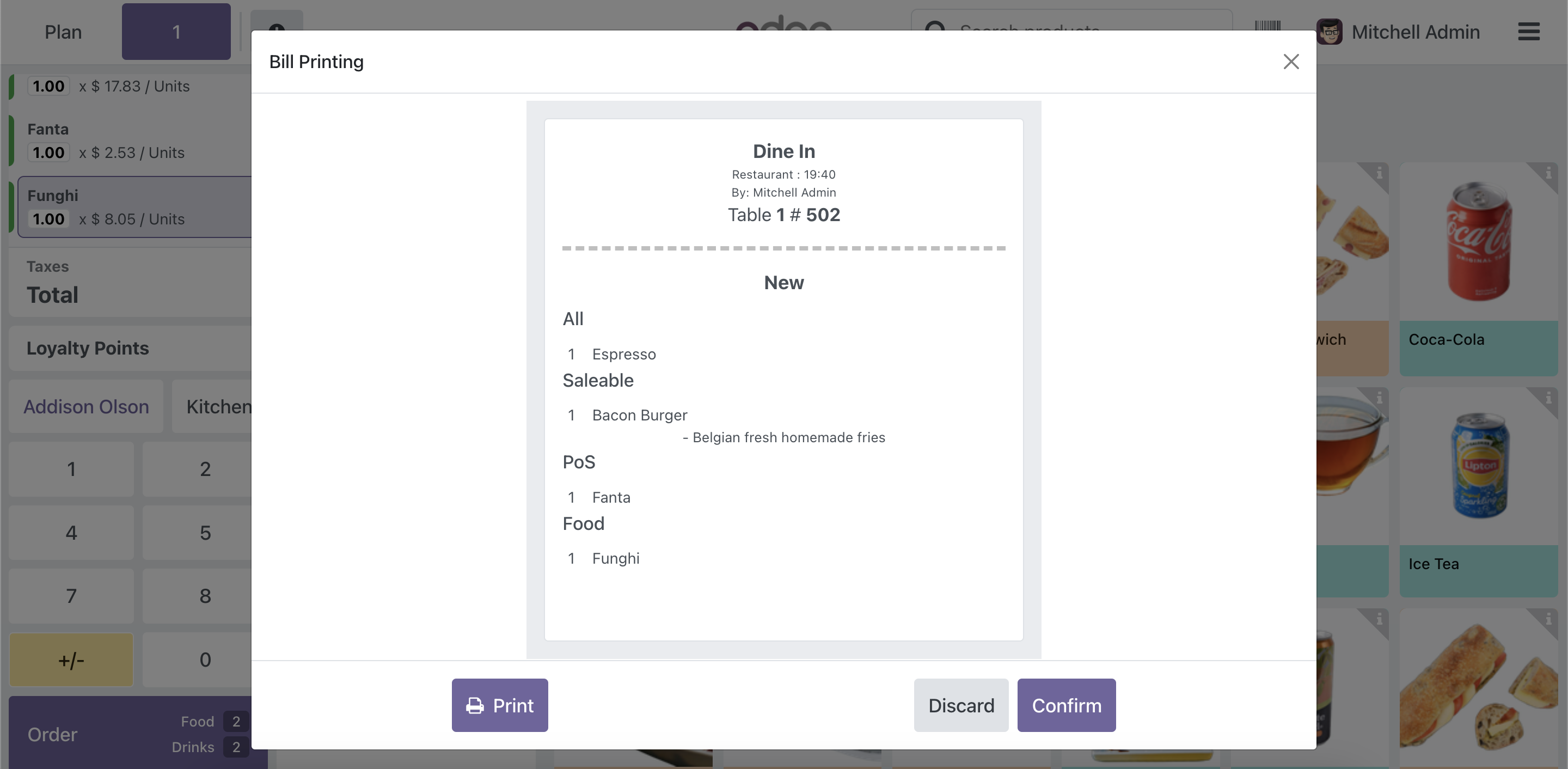Click Mitchell Admin avatar
The height and width of the screenshot is (769, 1568).
[1329, 32]
